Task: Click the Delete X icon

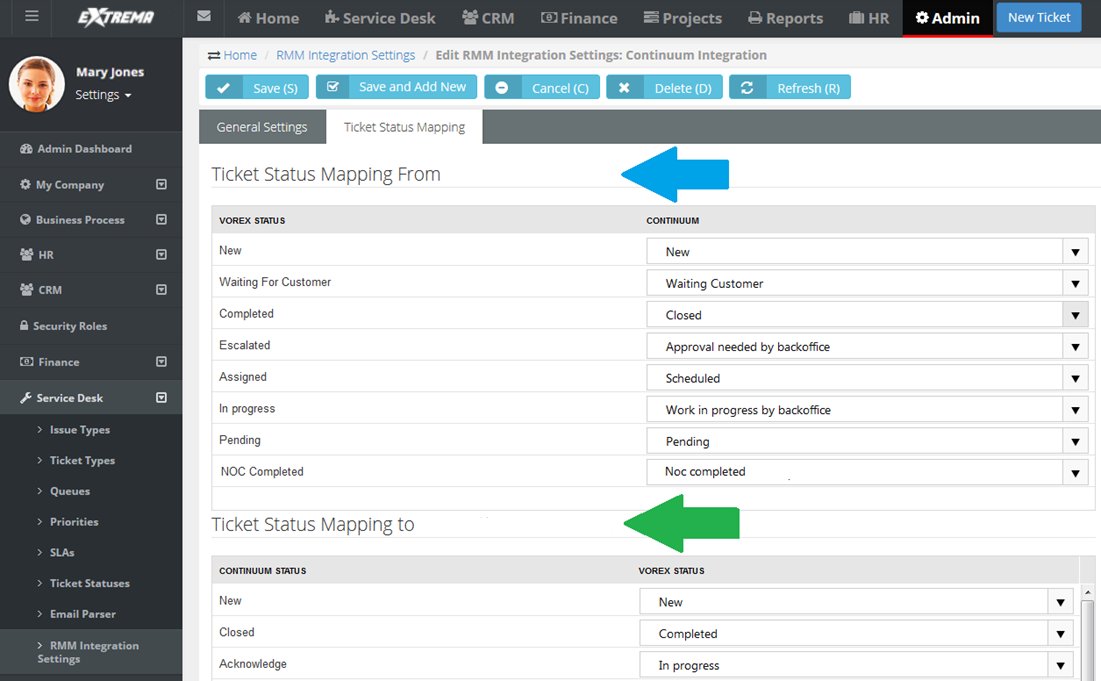Action: [x=624, y=88]
